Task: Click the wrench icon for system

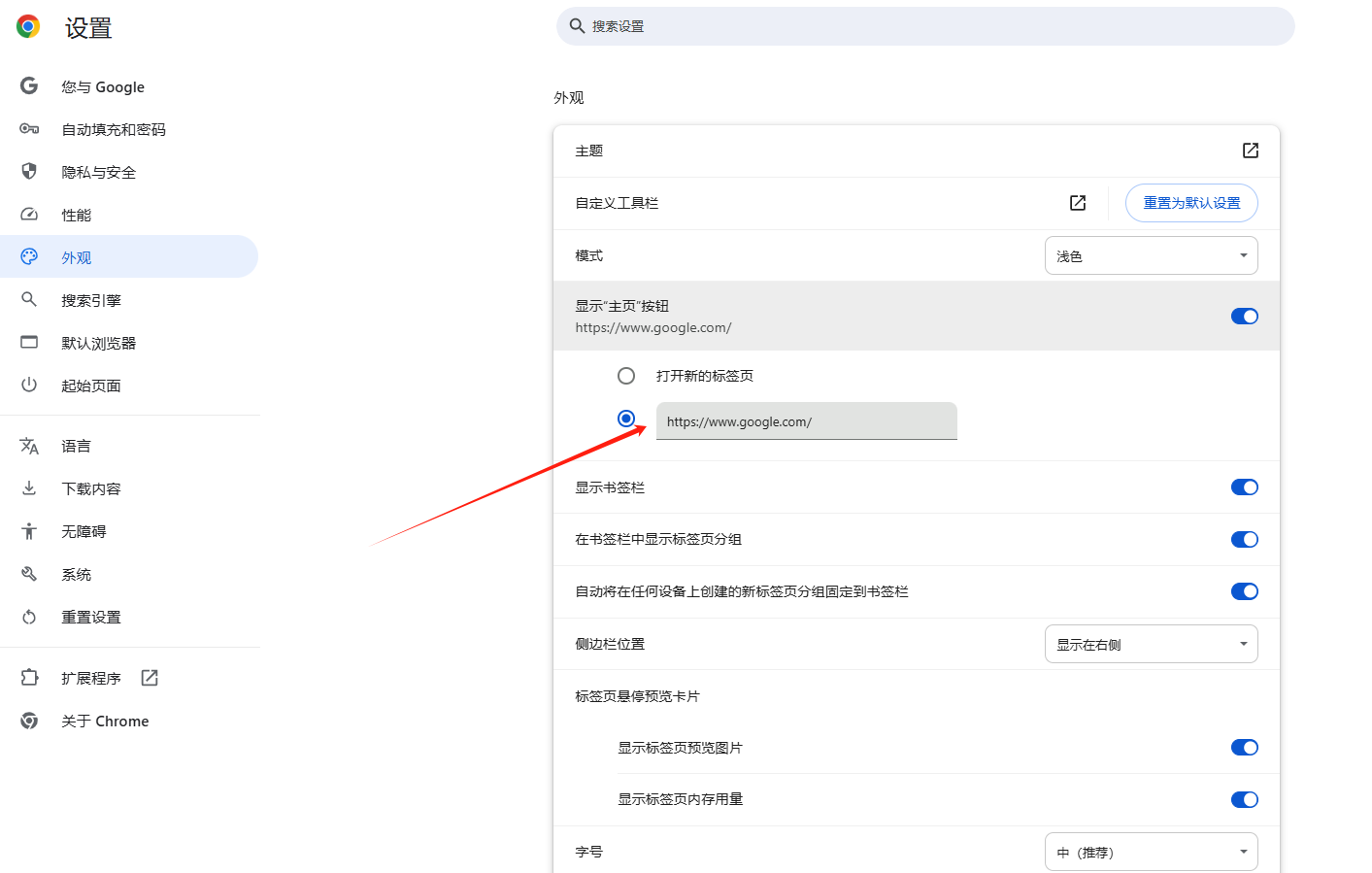Action: coord(29,573)
